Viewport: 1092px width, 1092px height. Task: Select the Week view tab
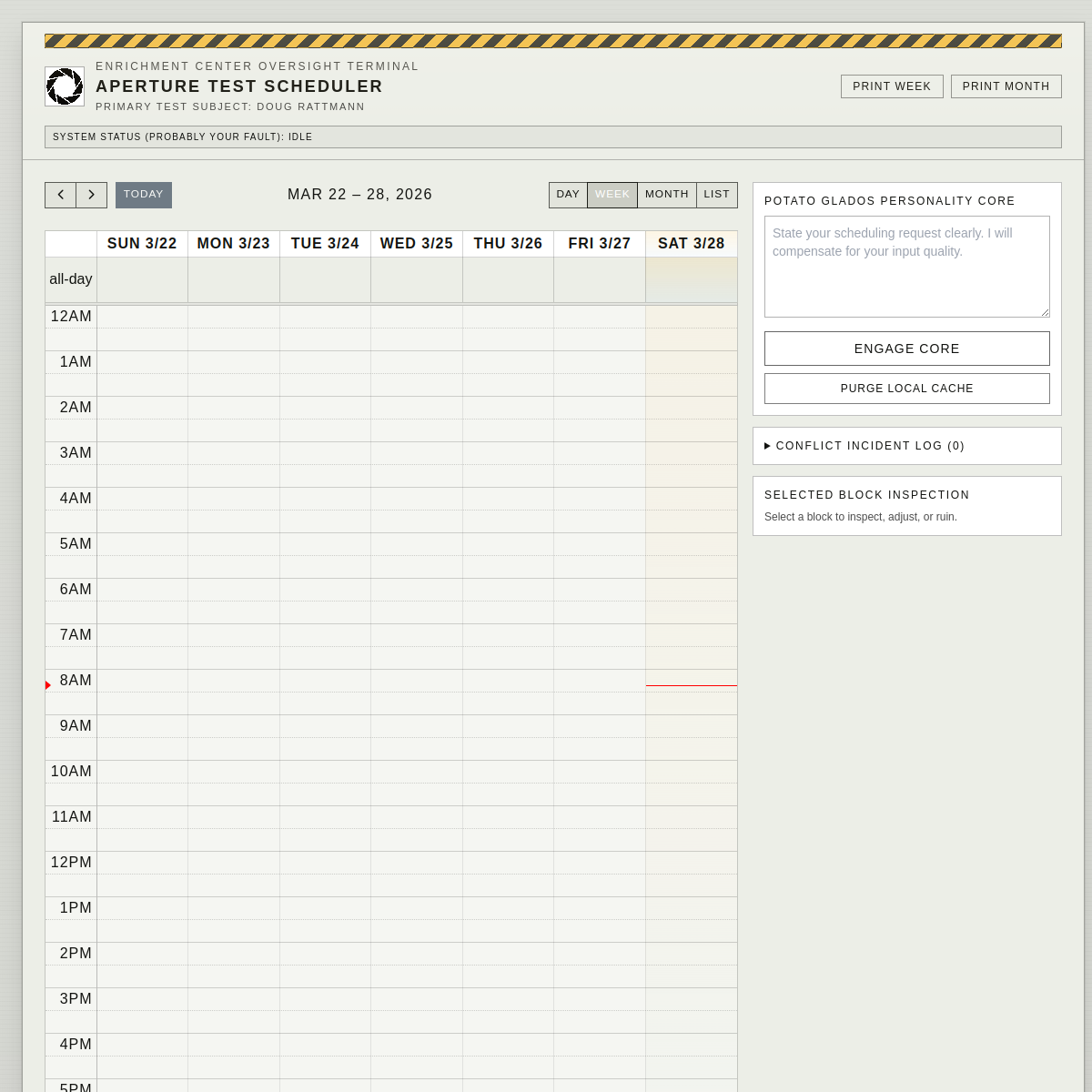pyautogui.click(x=612, y=194)
